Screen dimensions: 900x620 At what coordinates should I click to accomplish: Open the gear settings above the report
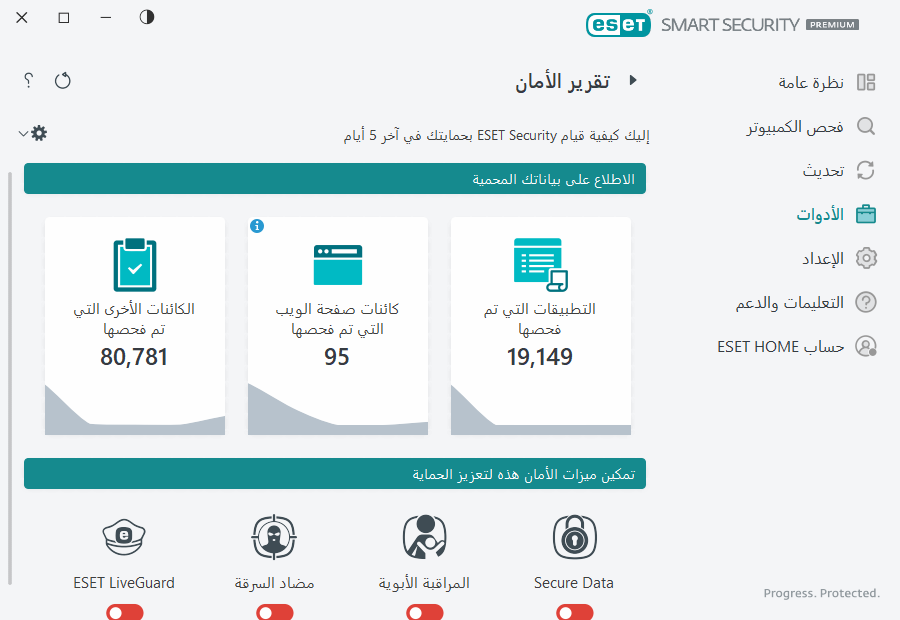click(39, 132)
